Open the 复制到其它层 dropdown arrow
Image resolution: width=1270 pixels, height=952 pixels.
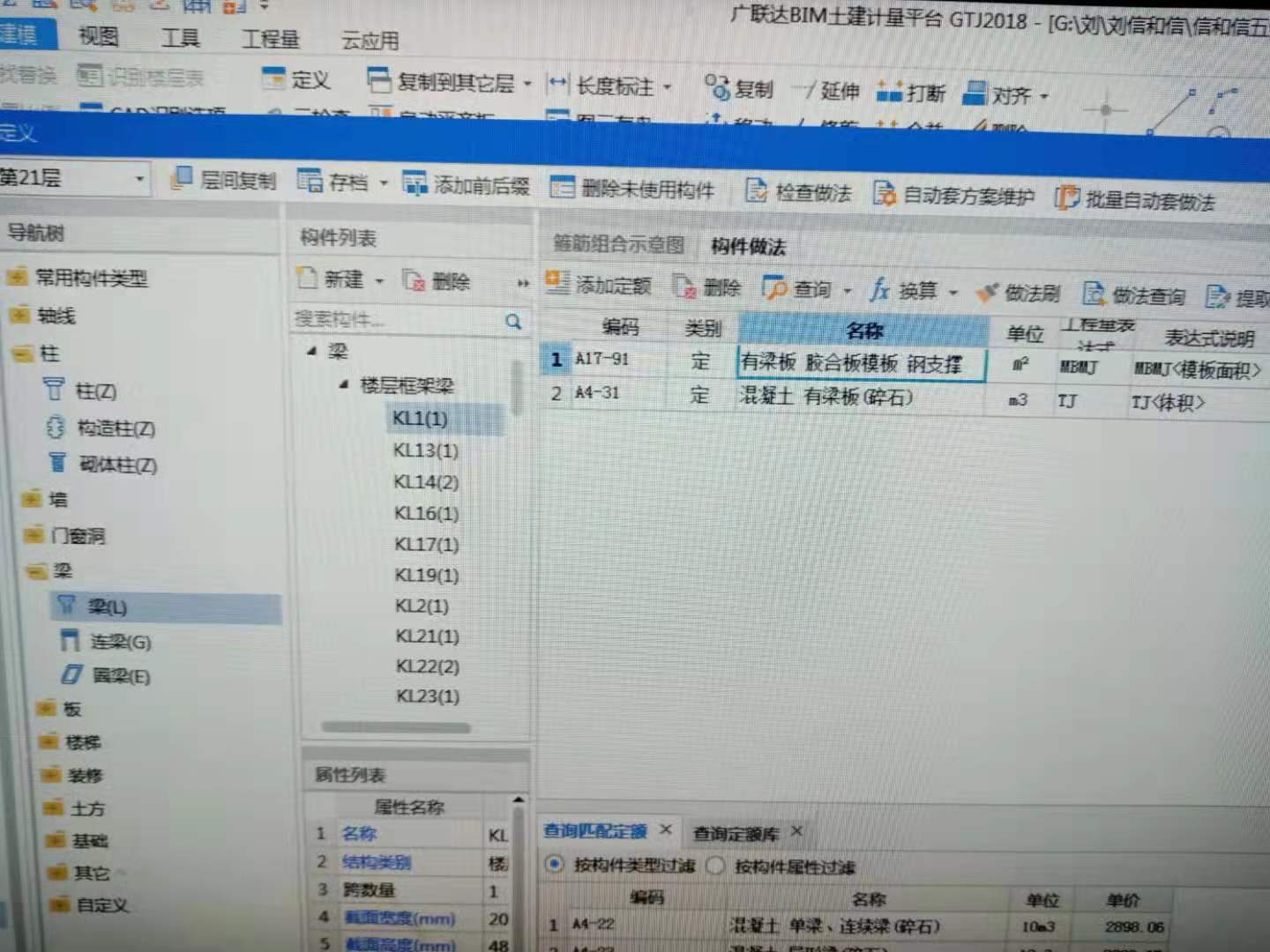click(x=527, y=85)
